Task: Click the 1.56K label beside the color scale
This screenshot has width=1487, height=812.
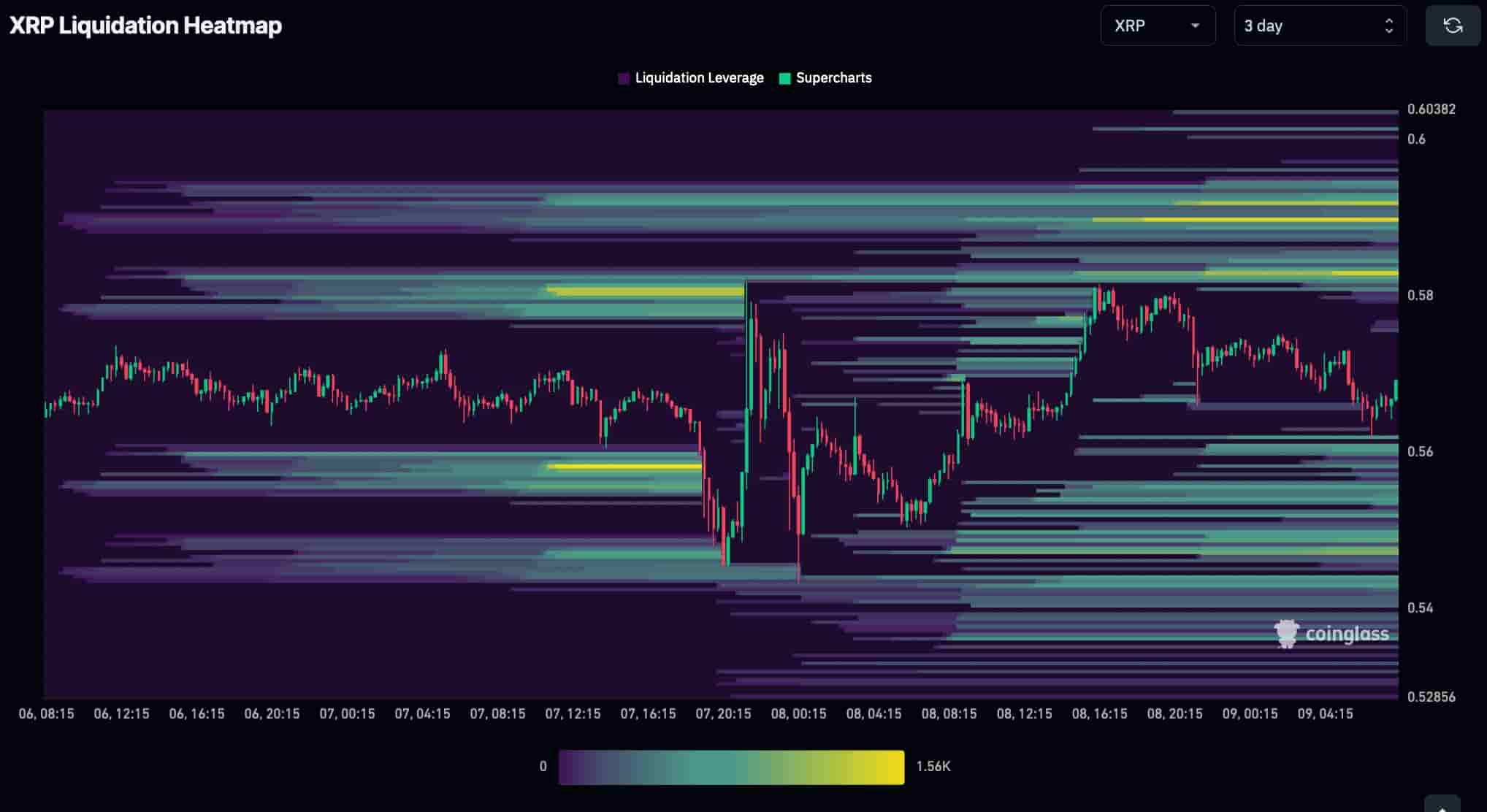Action: pos(933,767)
